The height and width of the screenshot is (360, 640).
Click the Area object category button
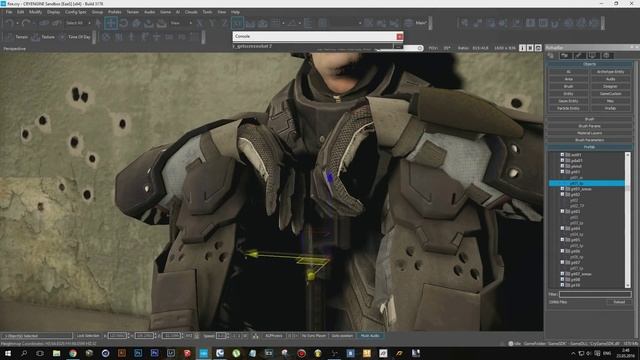tap(569, 79)
